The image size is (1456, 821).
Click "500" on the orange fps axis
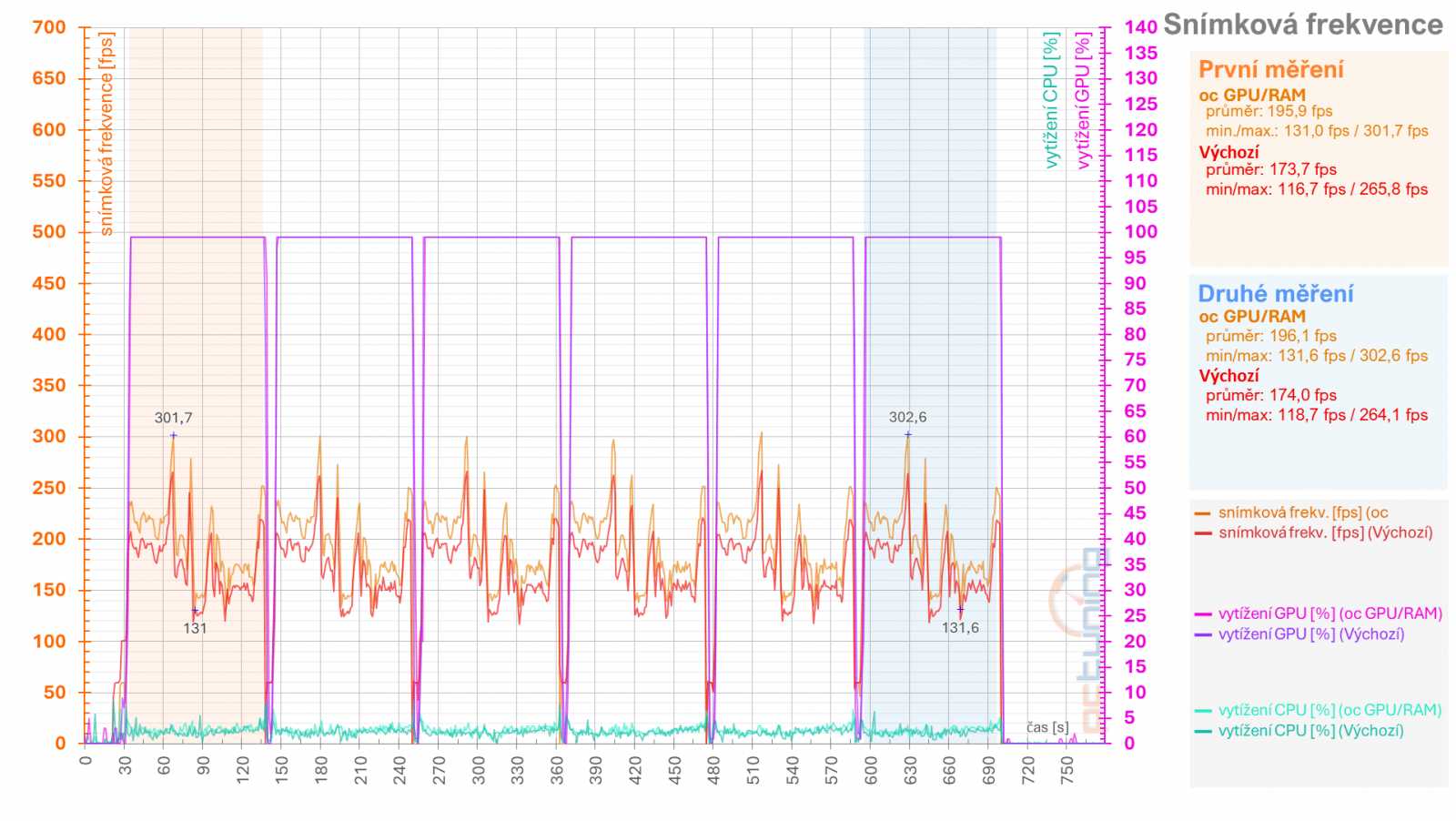coord(49,231)
